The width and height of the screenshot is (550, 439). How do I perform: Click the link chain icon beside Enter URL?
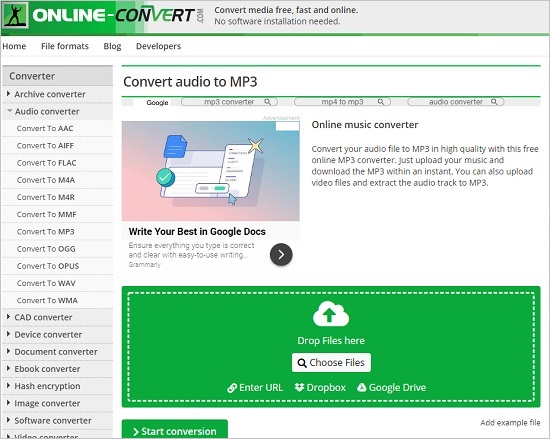click(x=232, y=388)
